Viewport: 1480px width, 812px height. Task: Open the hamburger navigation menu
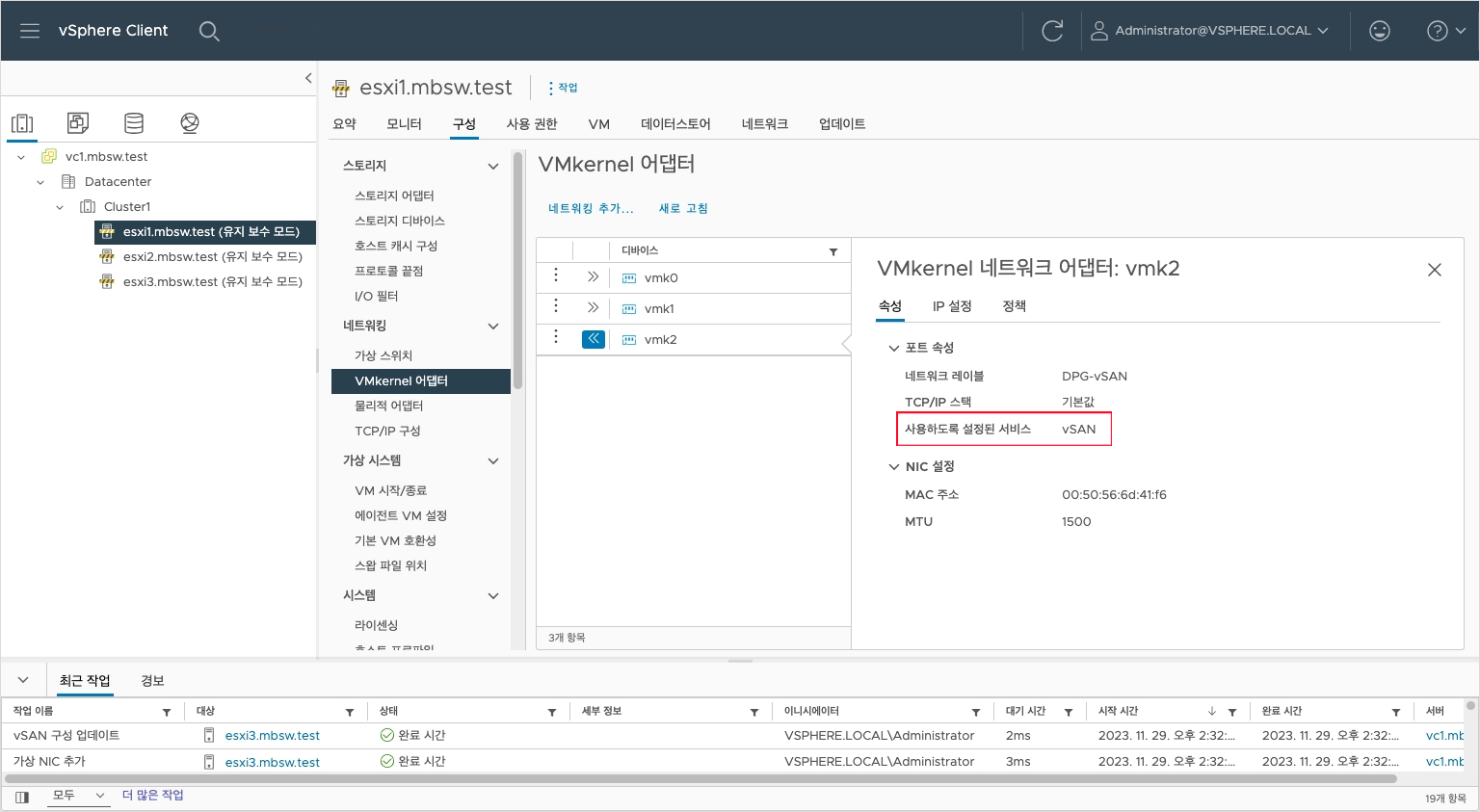point(30,31)
